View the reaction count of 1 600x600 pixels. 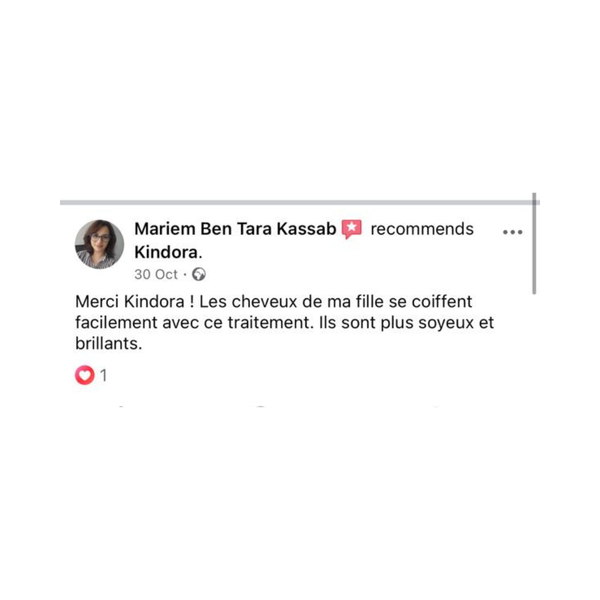103,376
